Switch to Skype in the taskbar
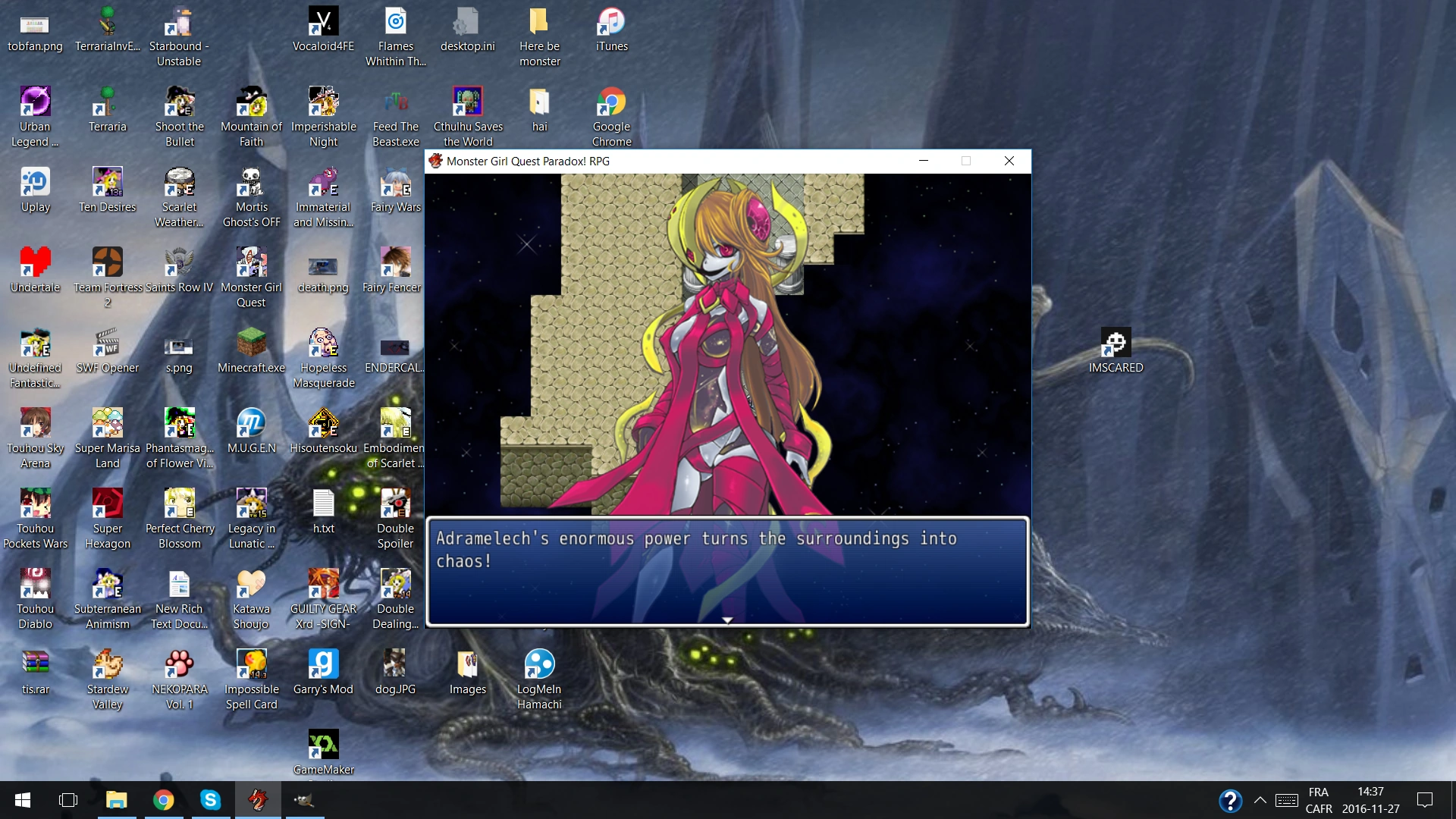The height and width of the screenshot is (819, 1456). point(210,800)
